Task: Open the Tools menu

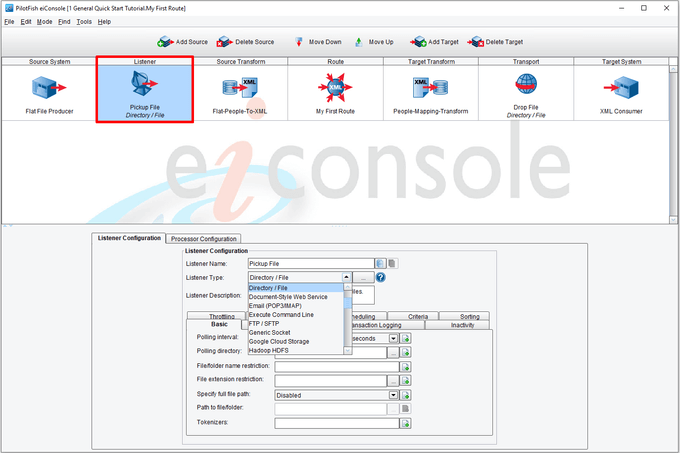Action: pos(84,22)
